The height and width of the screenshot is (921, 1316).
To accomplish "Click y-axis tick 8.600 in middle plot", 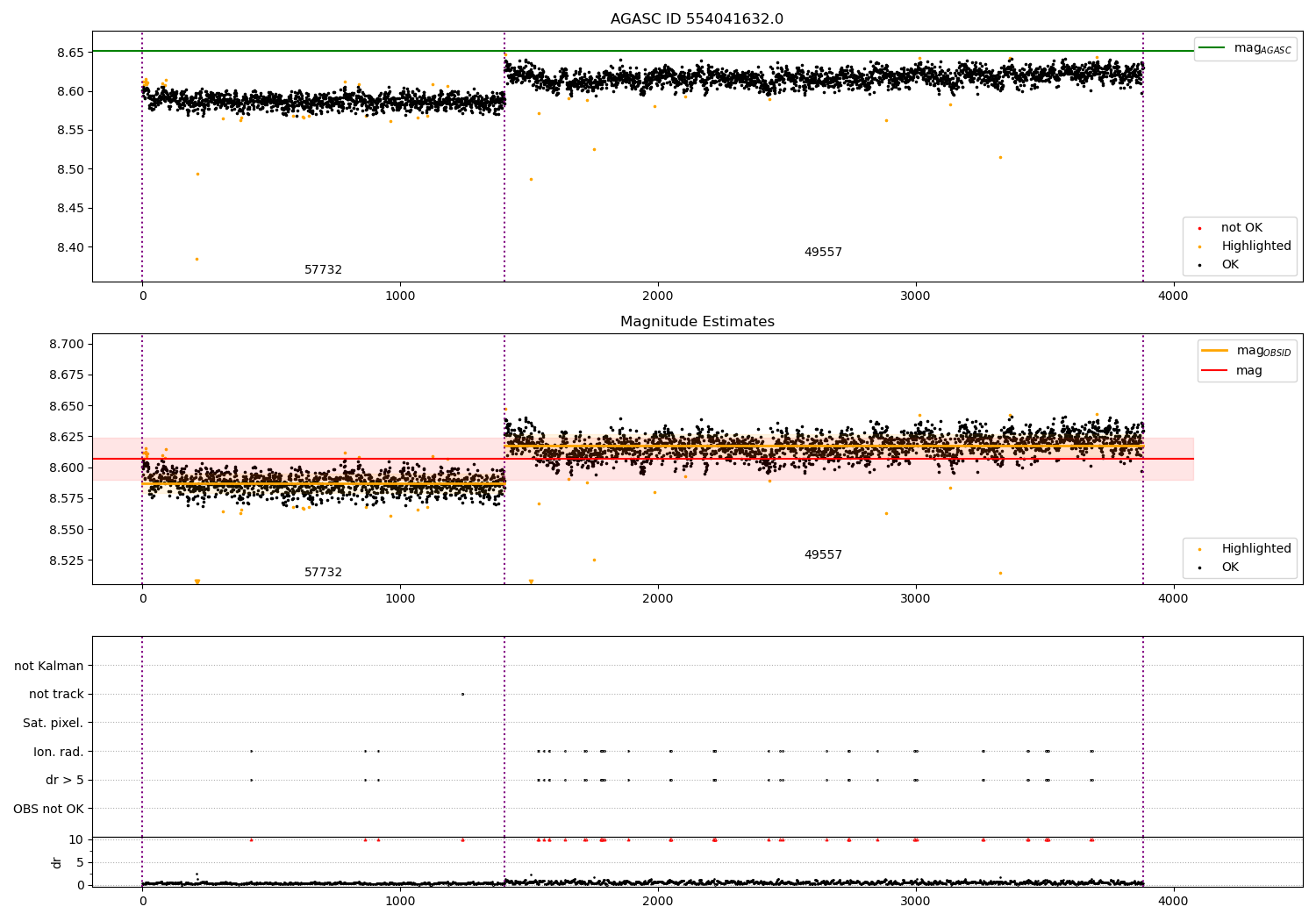I will click(x=67, y=468).
